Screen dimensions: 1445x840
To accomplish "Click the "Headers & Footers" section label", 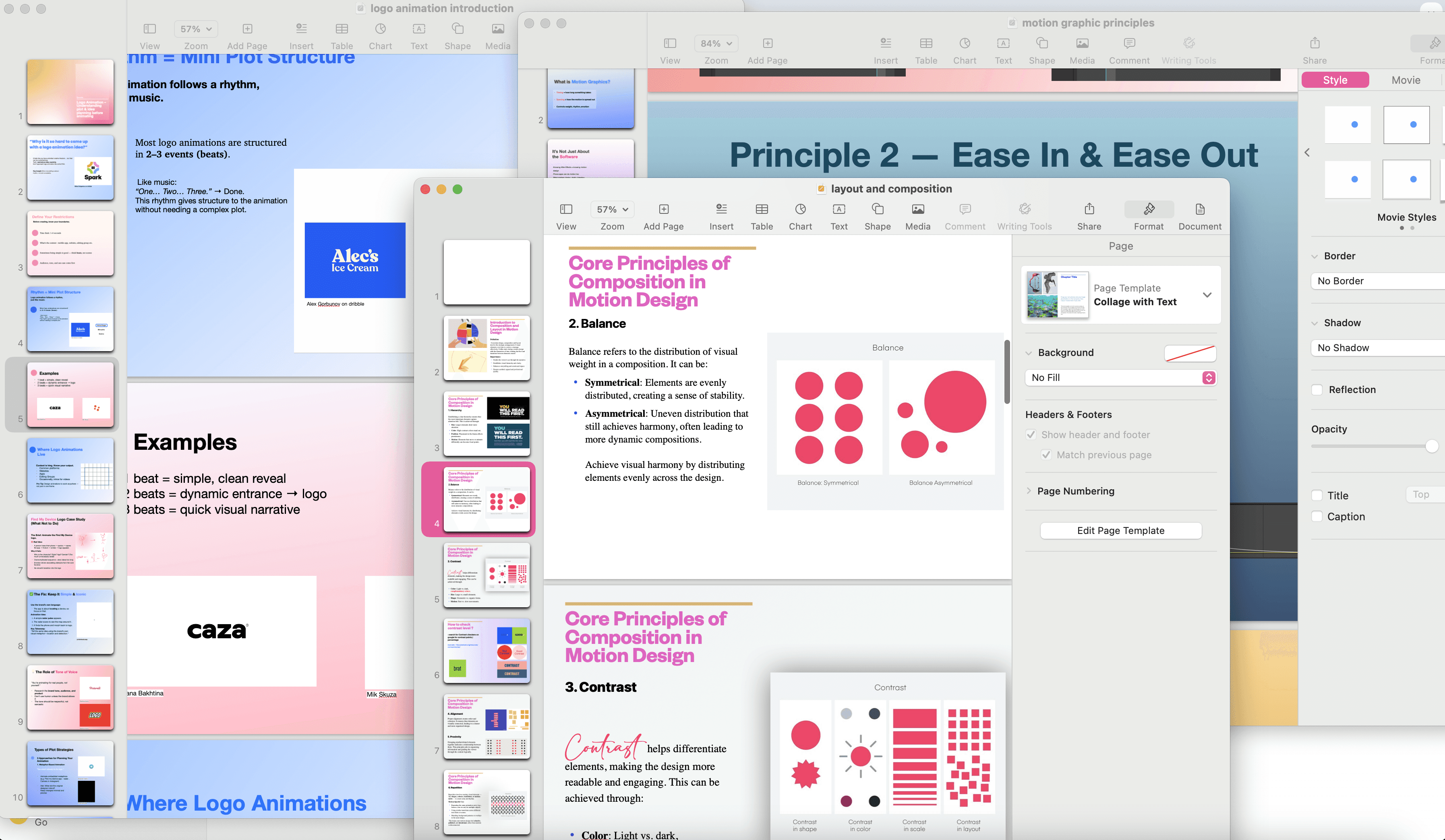I will click(x=1068, y=414).
